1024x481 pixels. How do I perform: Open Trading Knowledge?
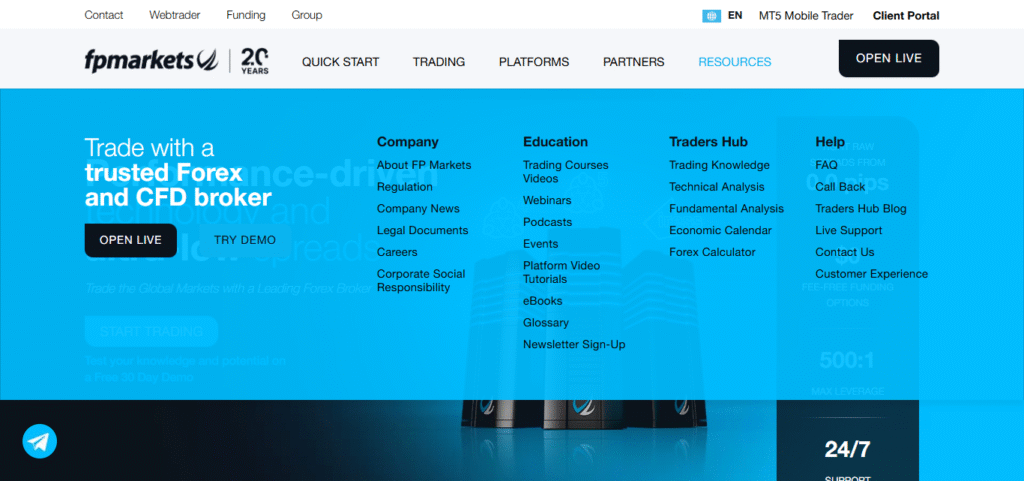tap(719, 165)
